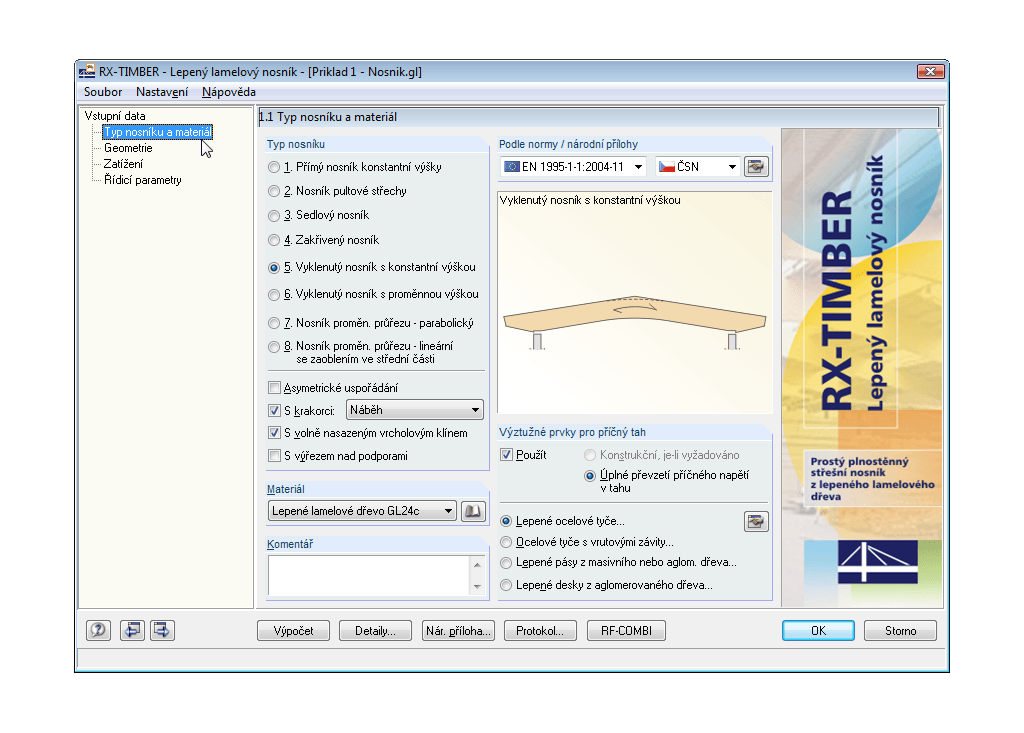Uncheck S volně nasazeným vrcholovým klínem

272,432
